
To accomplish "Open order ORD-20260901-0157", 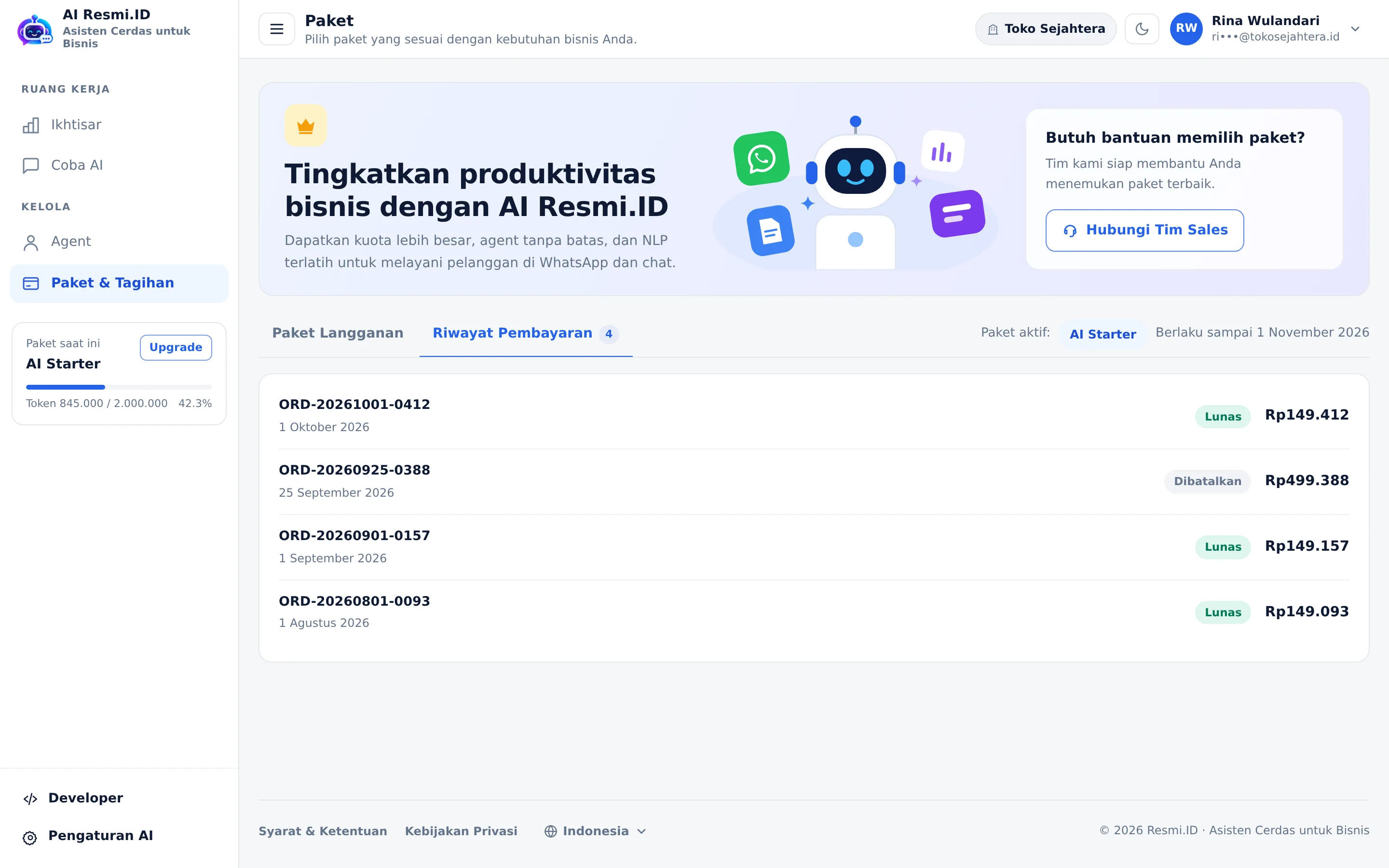I will [813, 546].
